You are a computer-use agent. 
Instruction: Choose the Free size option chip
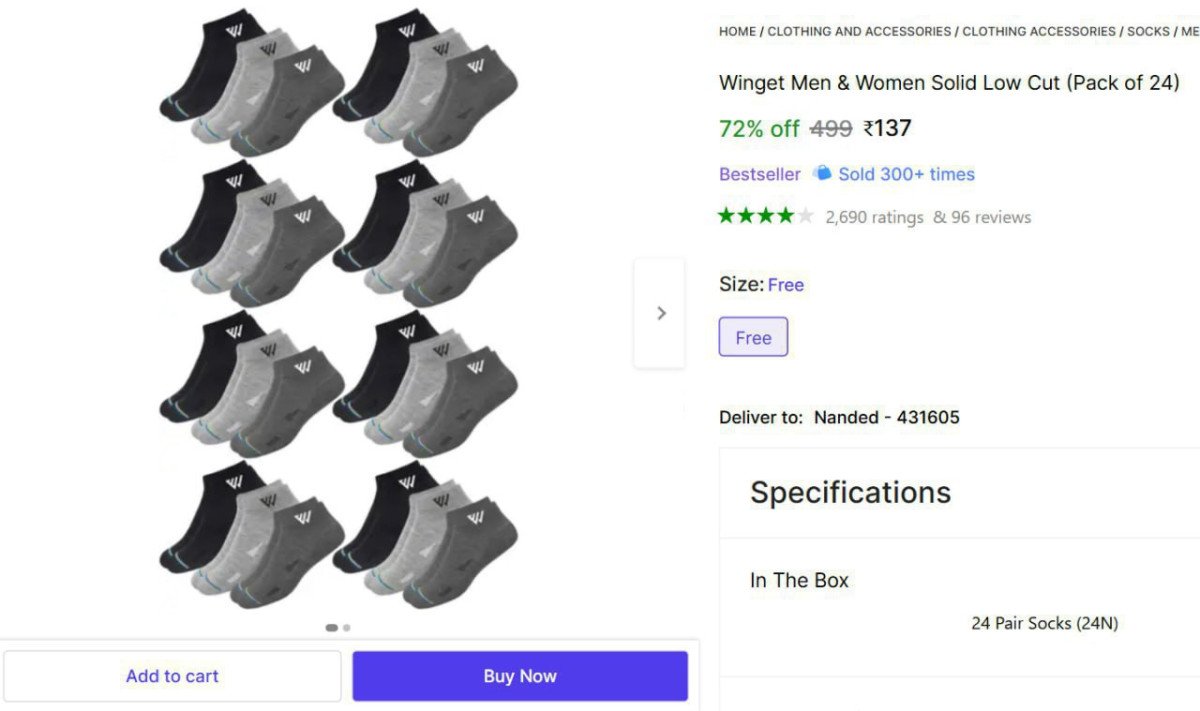(x=753, y=337)
